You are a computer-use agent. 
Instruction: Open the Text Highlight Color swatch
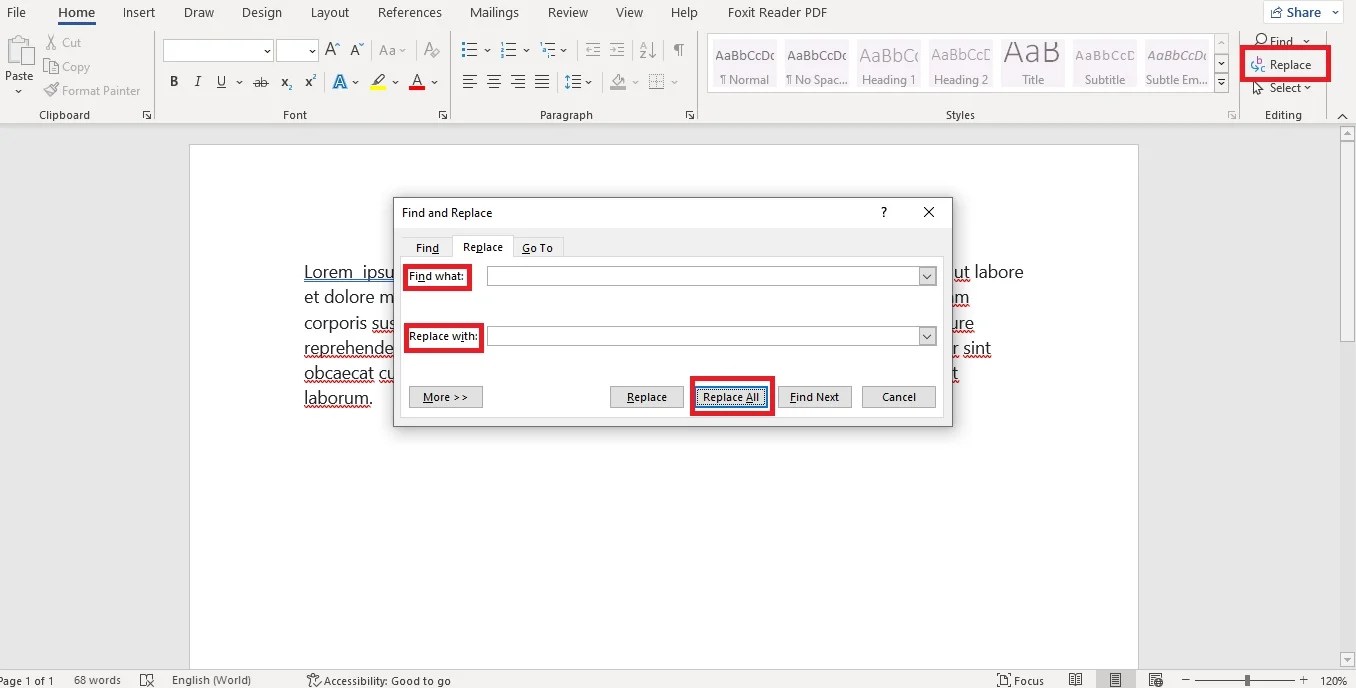pos(380,81)
